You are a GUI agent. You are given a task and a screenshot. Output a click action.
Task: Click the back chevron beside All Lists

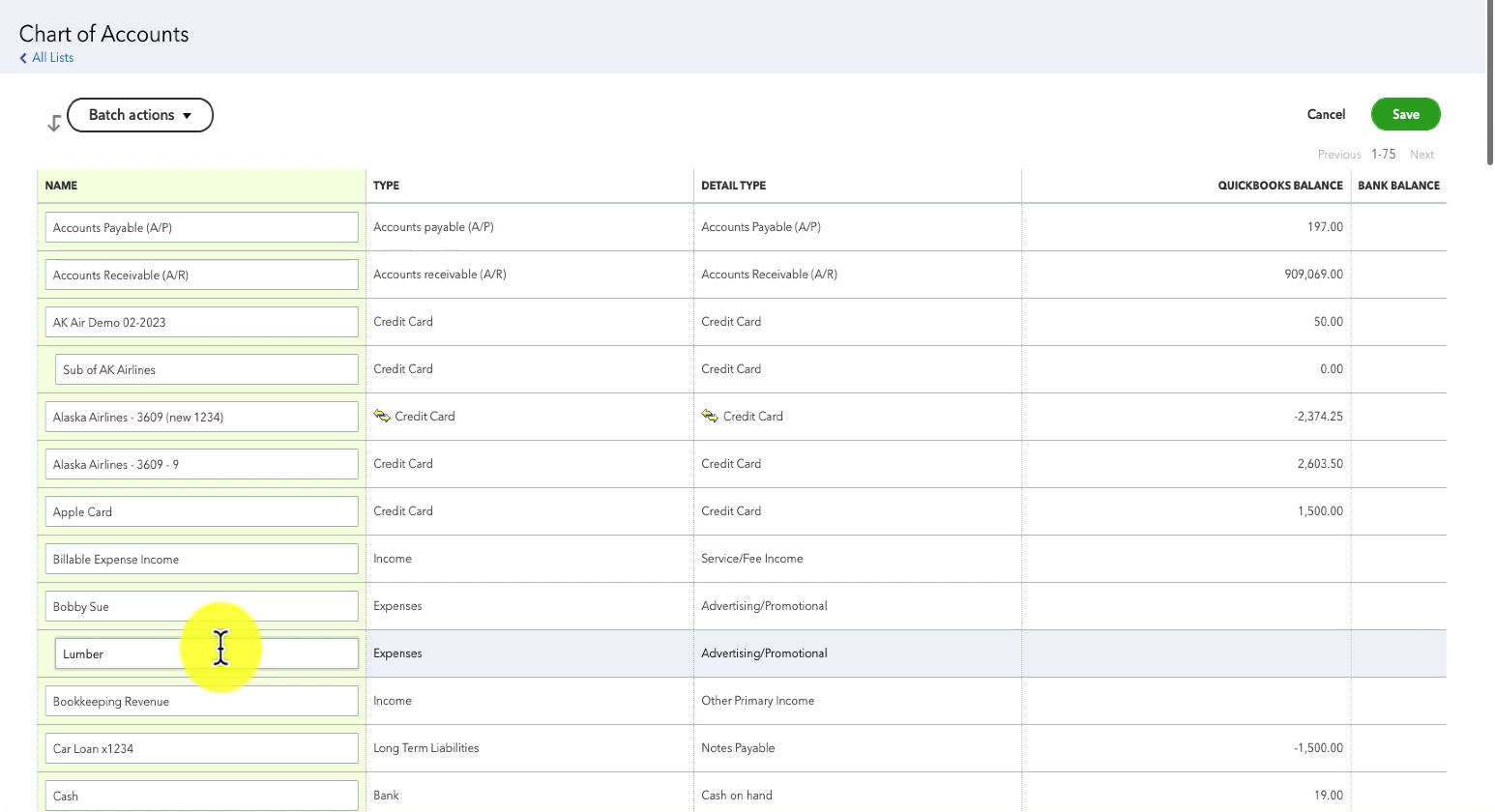click(23, 58)
